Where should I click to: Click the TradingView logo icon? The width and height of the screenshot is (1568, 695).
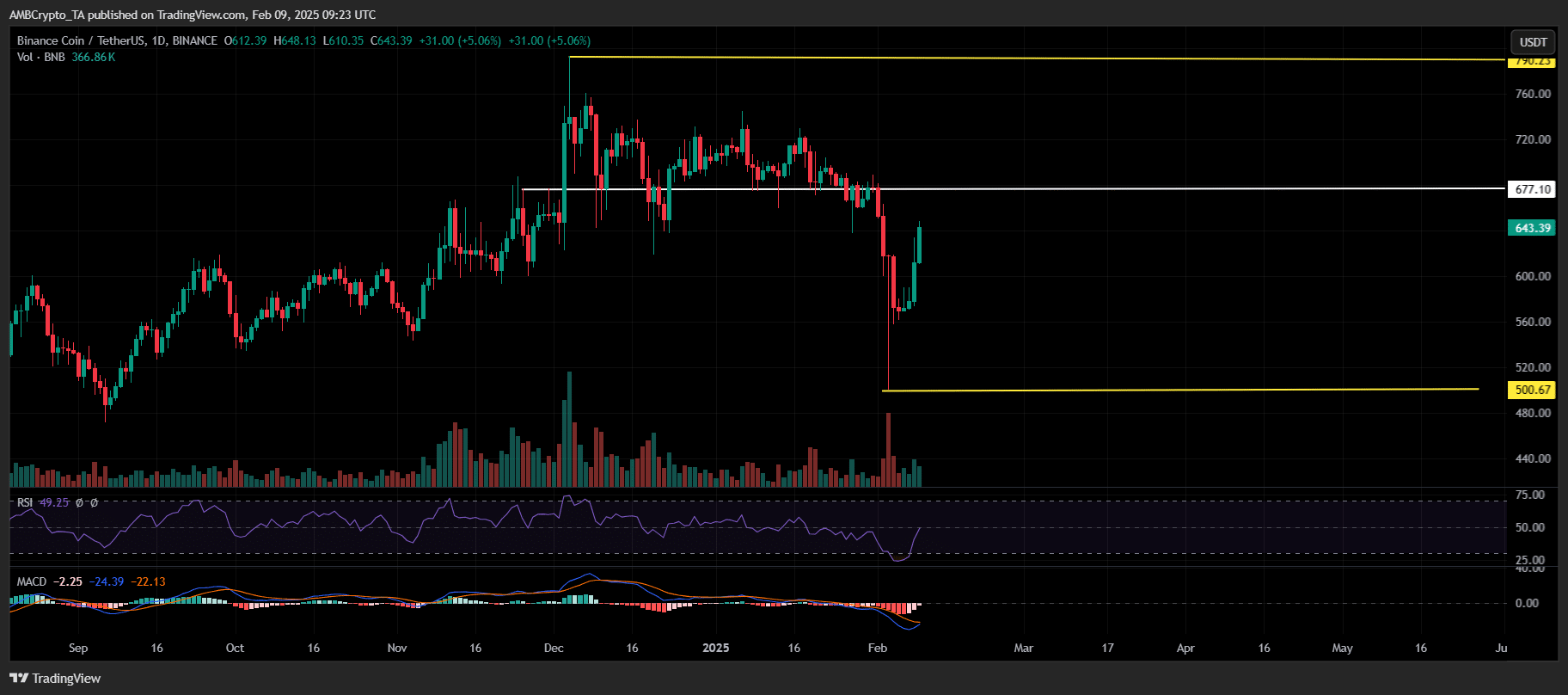(x=19, y=679)
